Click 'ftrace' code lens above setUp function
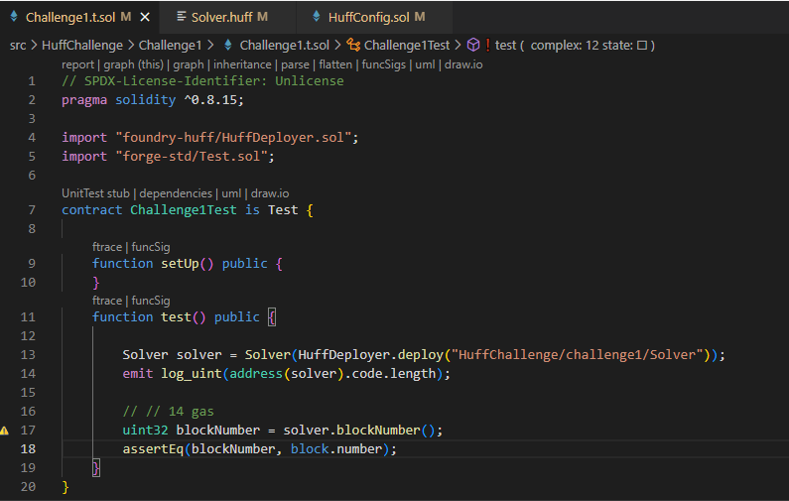This screenshot has width=789, height=501. pyautogui.click(x=107, y=246)
